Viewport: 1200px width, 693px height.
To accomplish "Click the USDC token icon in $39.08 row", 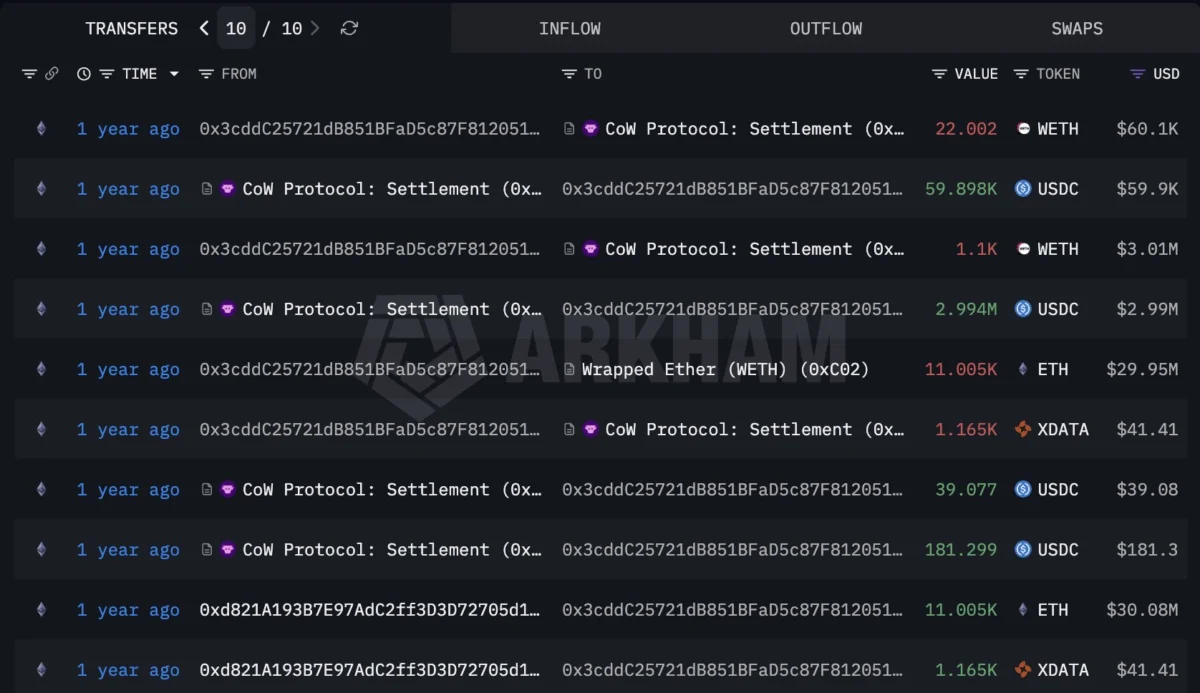I will [1023, 489].
